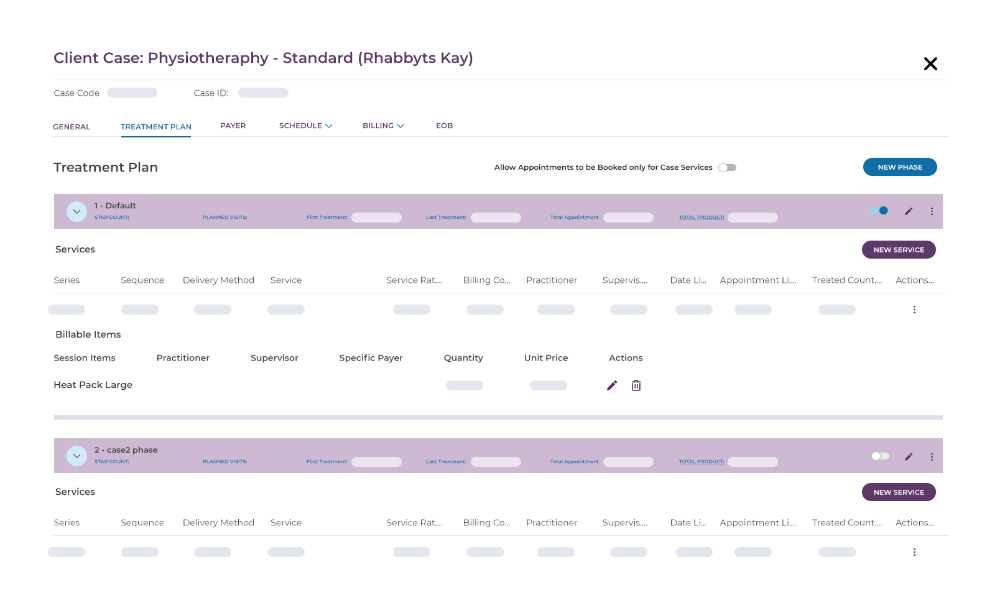This screenshot has height=603, width=1000.
Task: Open the three-dot menu on the case2 phase
Action: click(x=931, y=456)
